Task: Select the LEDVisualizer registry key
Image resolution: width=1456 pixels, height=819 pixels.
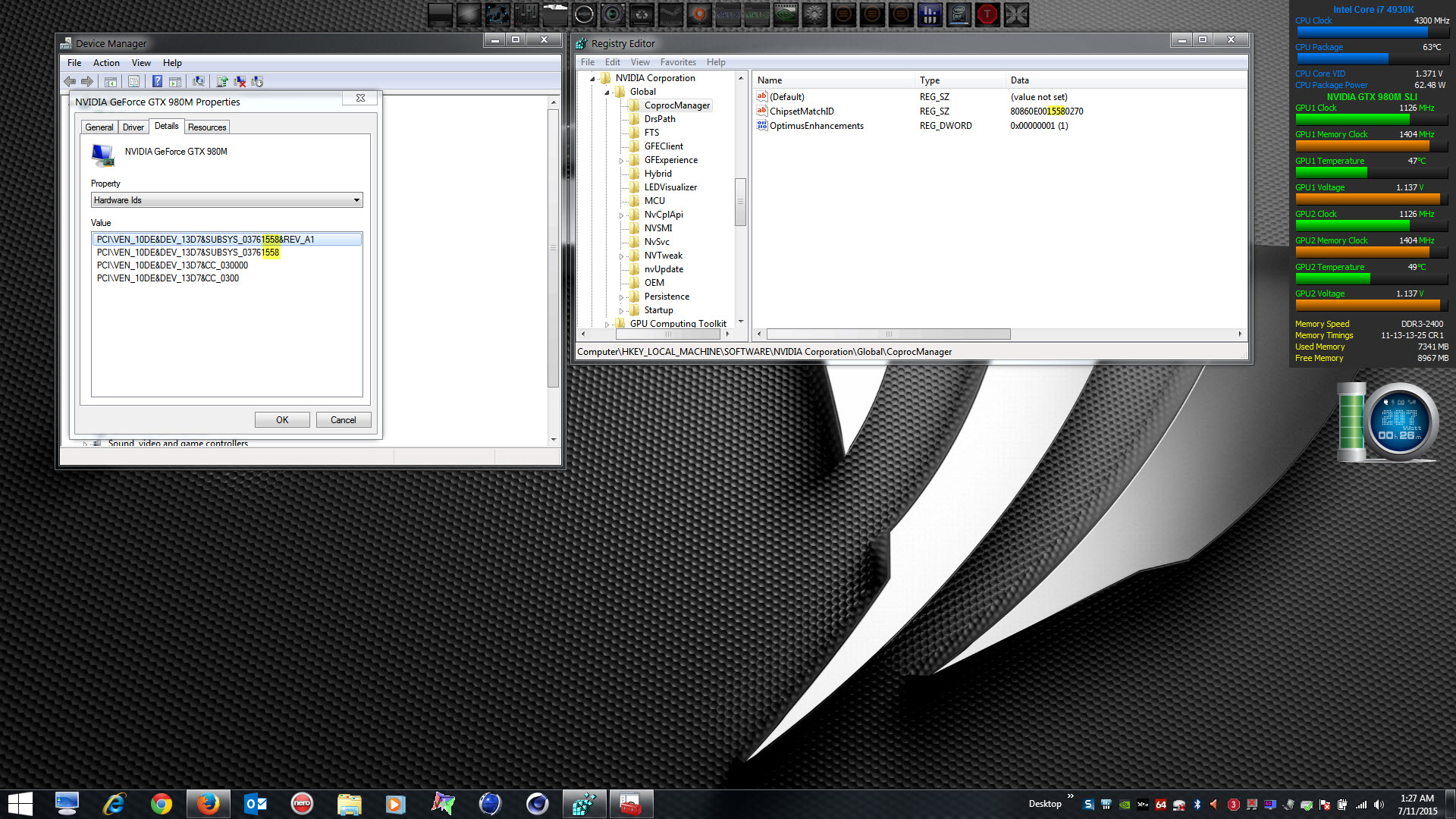Action: pos(670,187)
